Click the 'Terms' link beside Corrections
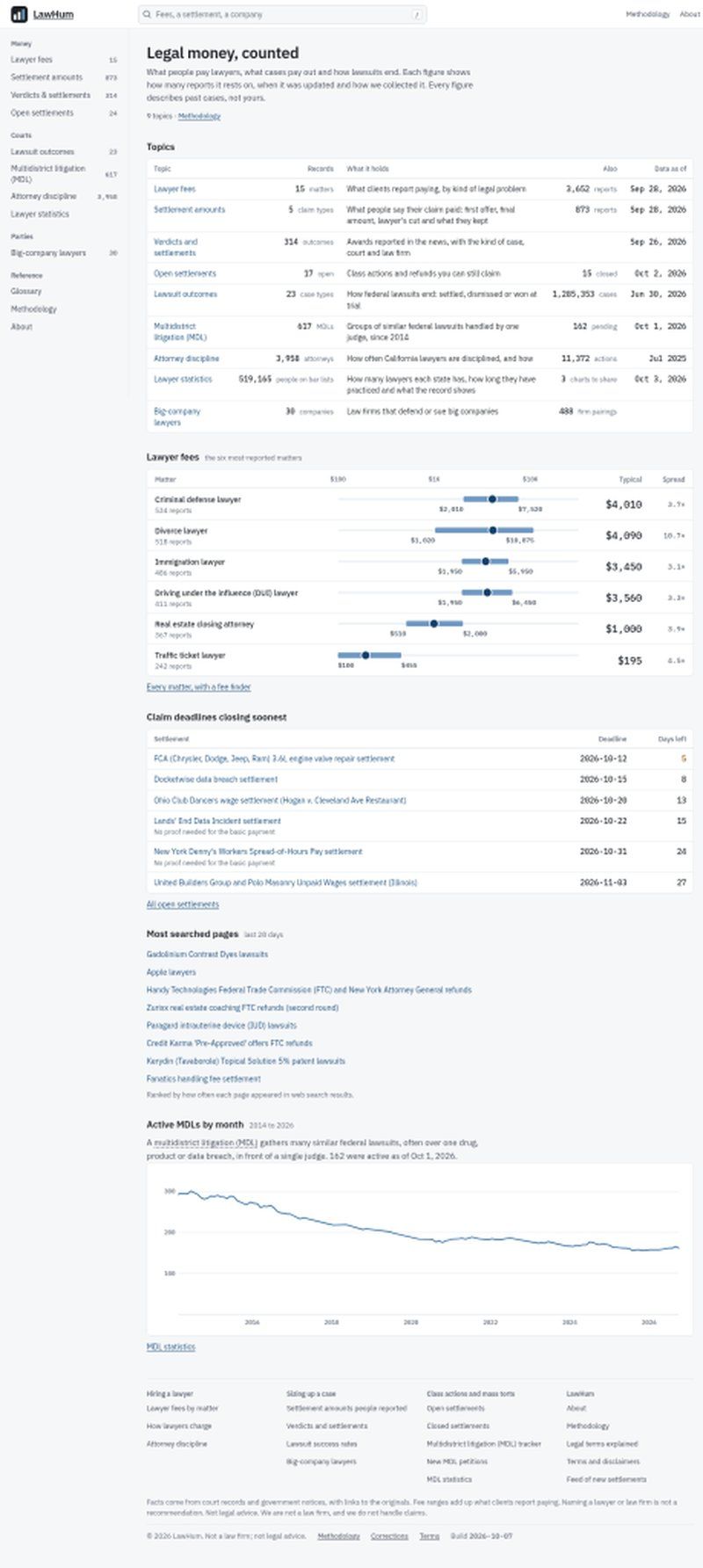The image size is (703, 1568). pyautogui.click(x=429, y=1536)
